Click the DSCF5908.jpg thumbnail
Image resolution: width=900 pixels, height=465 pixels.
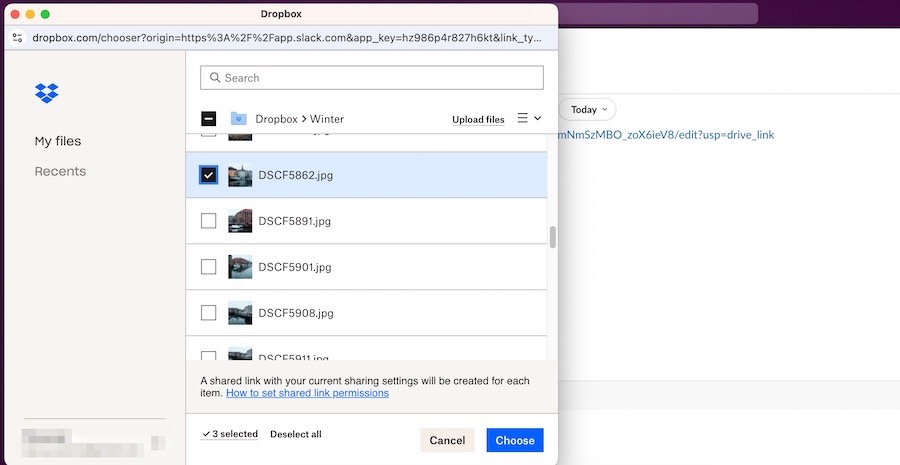click(x=240, y=313)
